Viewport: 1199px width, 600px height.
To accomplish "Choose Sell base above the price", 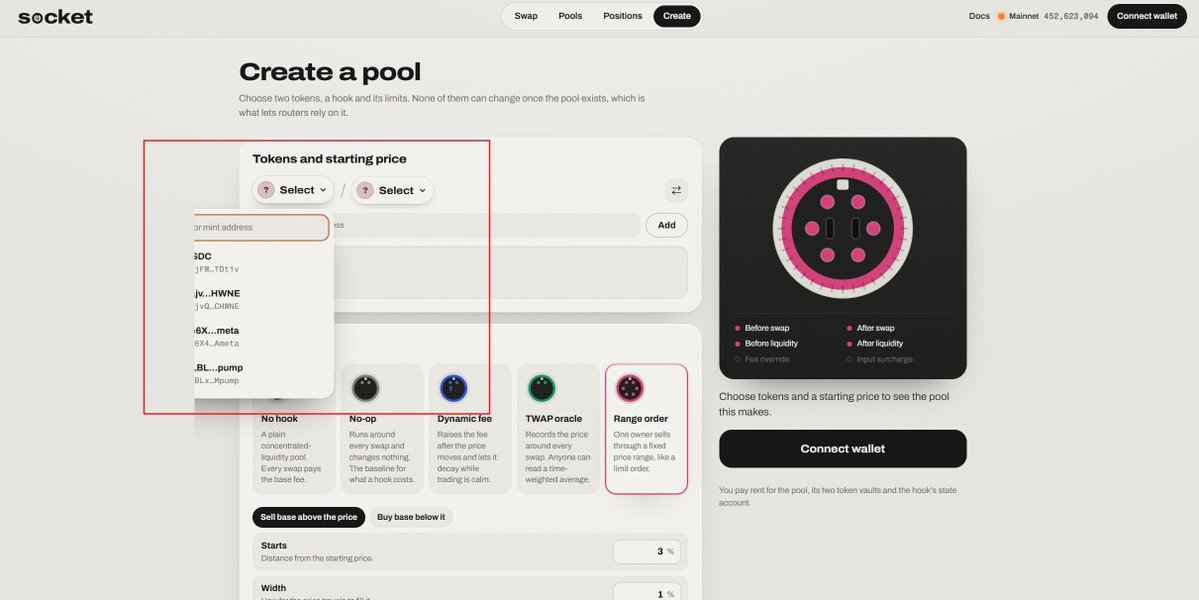I will pos(309,517).
